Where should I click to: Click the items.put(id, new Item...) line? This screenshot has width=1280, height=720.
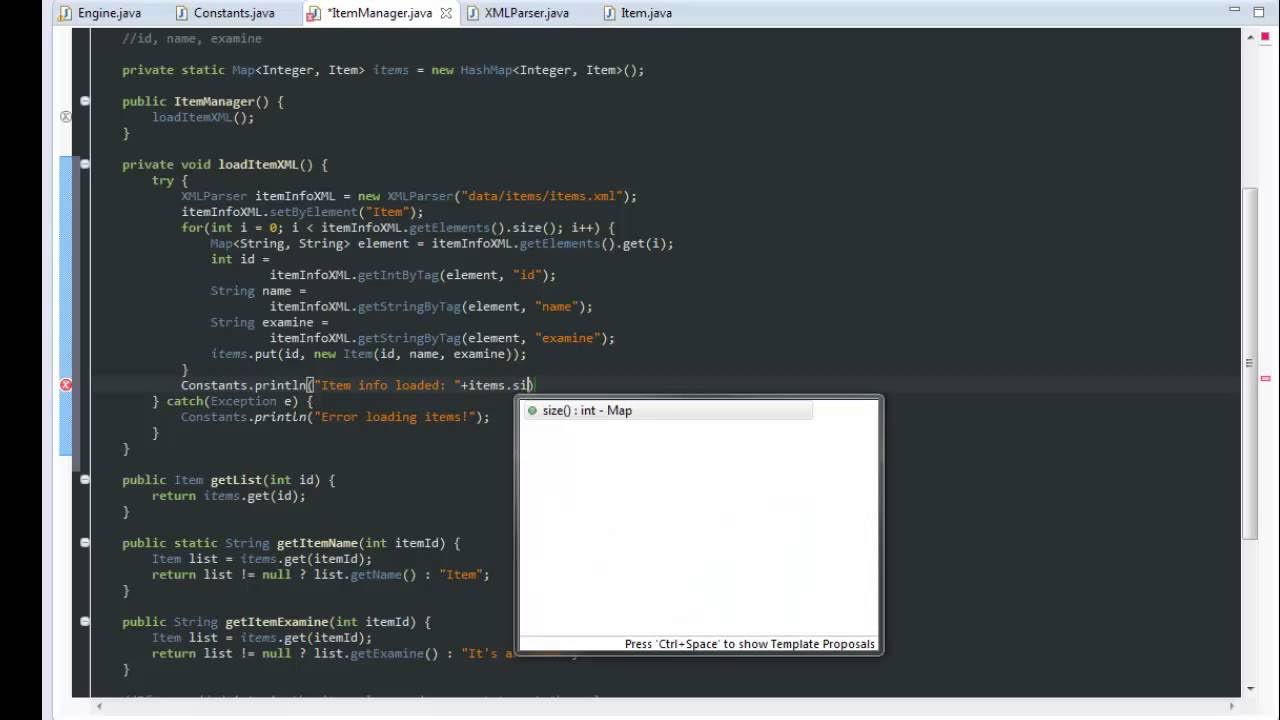point(368,354)
